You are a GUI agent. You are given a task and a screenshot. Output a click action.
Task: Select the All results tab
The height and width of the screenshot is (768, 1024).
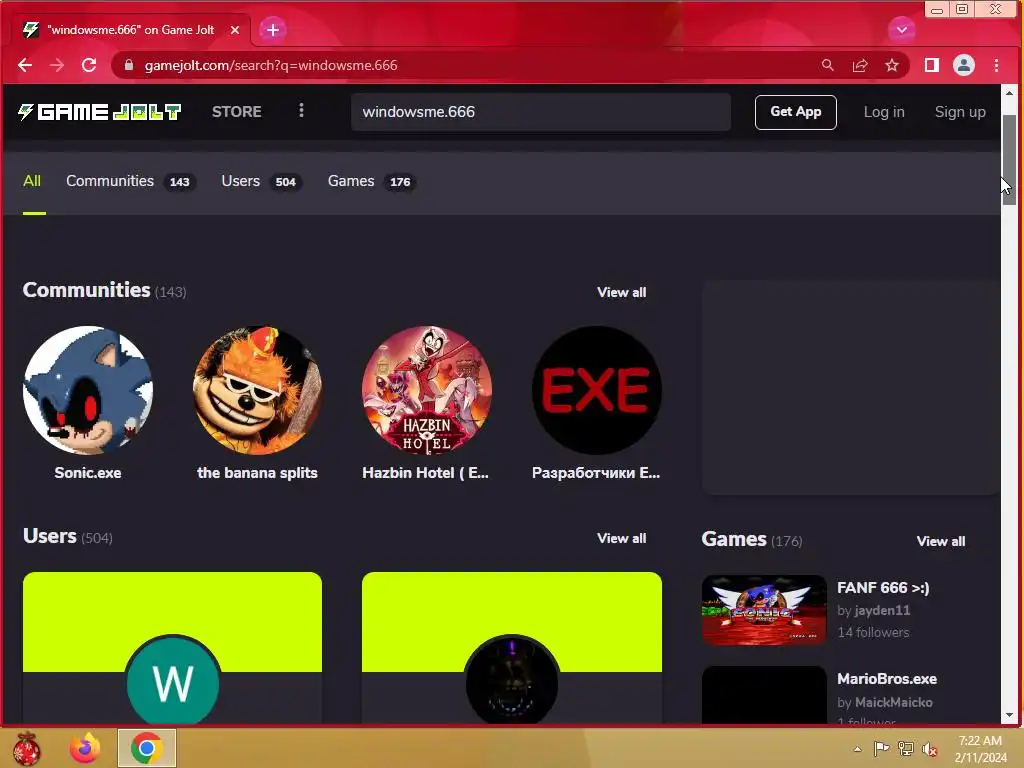point(32,181)
